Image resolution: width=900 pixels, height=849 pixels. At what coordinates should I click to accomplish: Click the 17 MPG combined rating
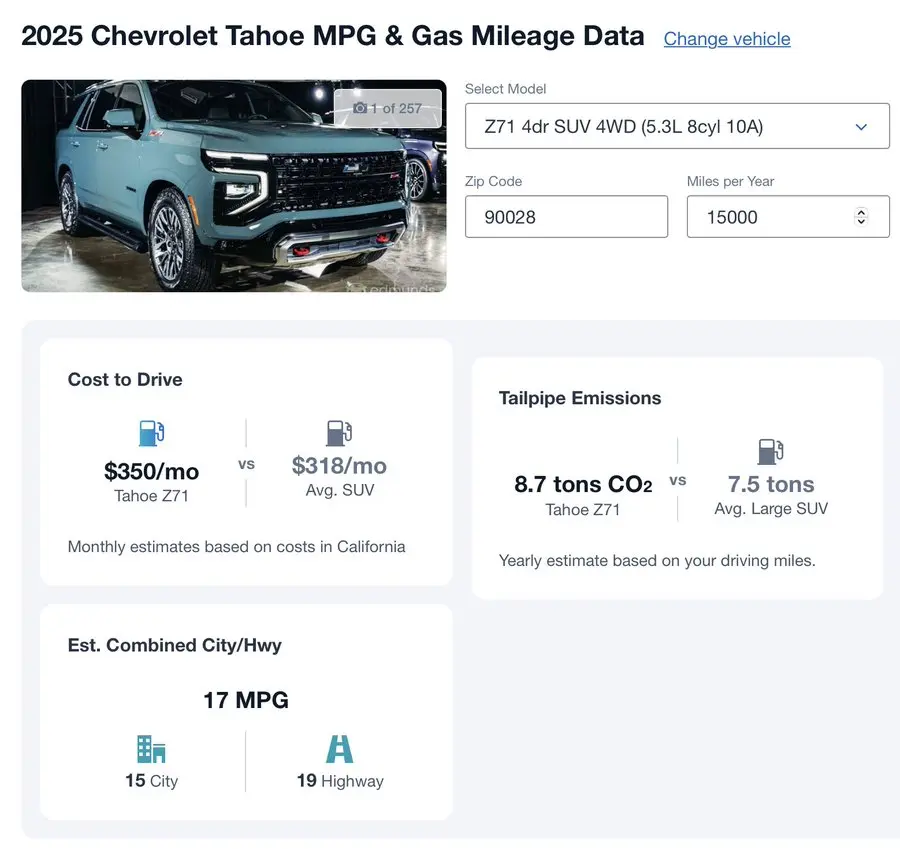pos(246,700)
